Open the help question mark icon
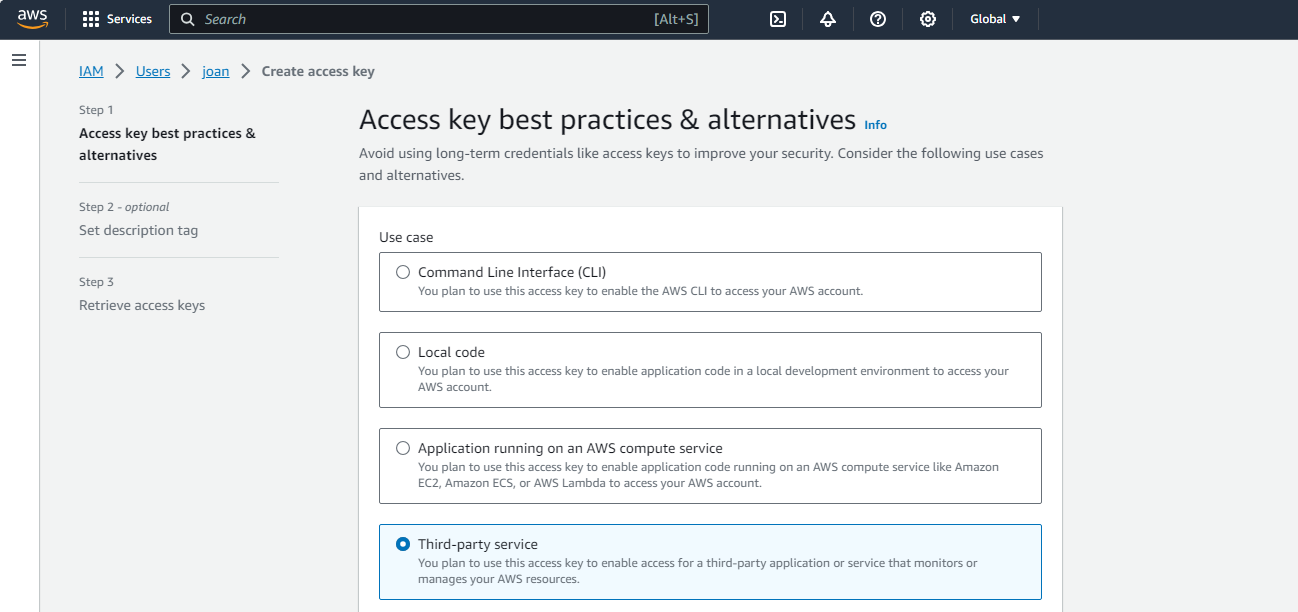Screen dimensions: 1298x612 878,19
